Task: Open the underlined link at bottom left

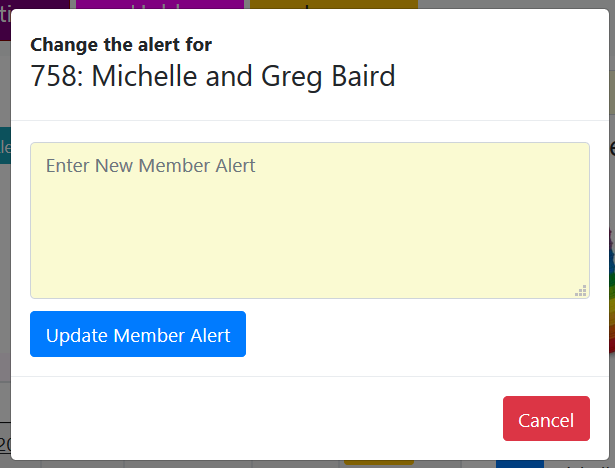Action: click(4, 444)
